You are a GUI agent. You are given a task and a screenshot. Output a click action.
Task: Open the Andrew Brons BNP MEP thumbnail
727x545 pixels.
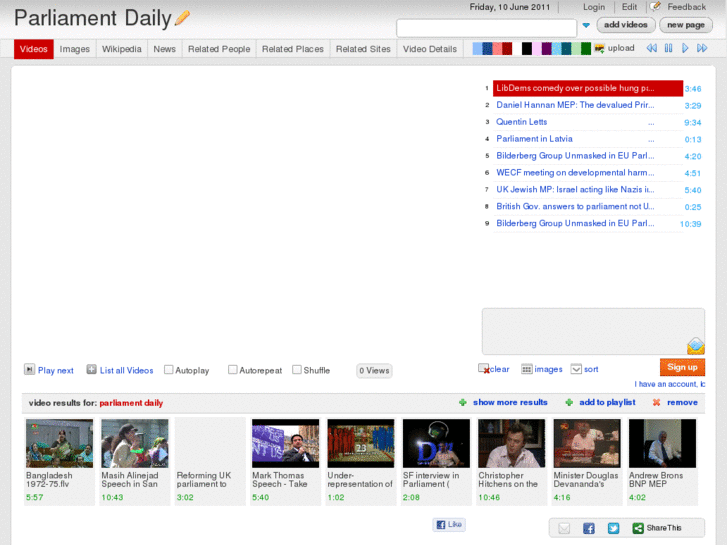[662, 443]
